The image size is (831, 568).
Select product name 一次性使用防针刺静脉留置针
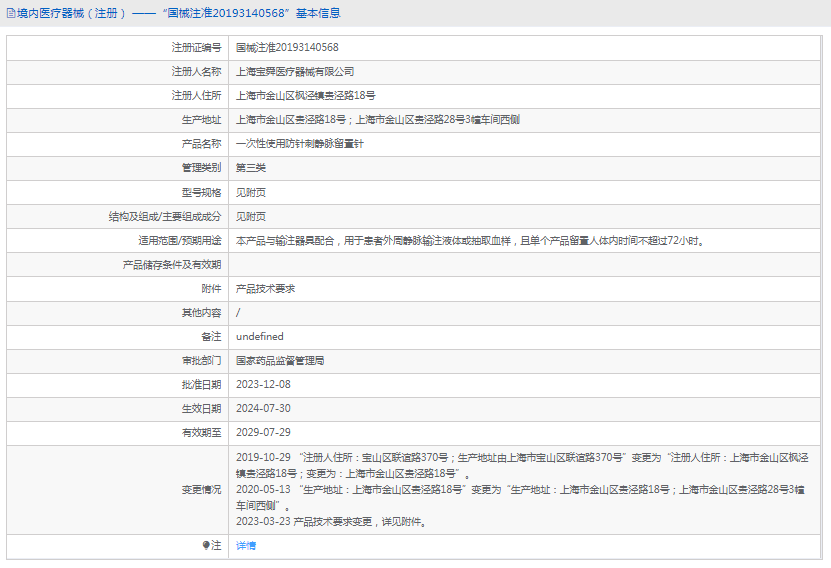pos(300,144)
